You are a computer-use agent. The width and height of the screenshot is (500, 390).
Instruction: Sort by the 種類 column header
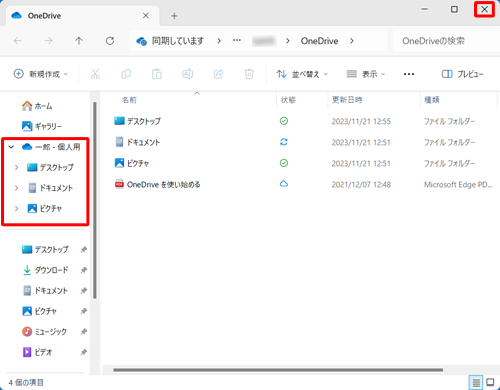(432, 100)
